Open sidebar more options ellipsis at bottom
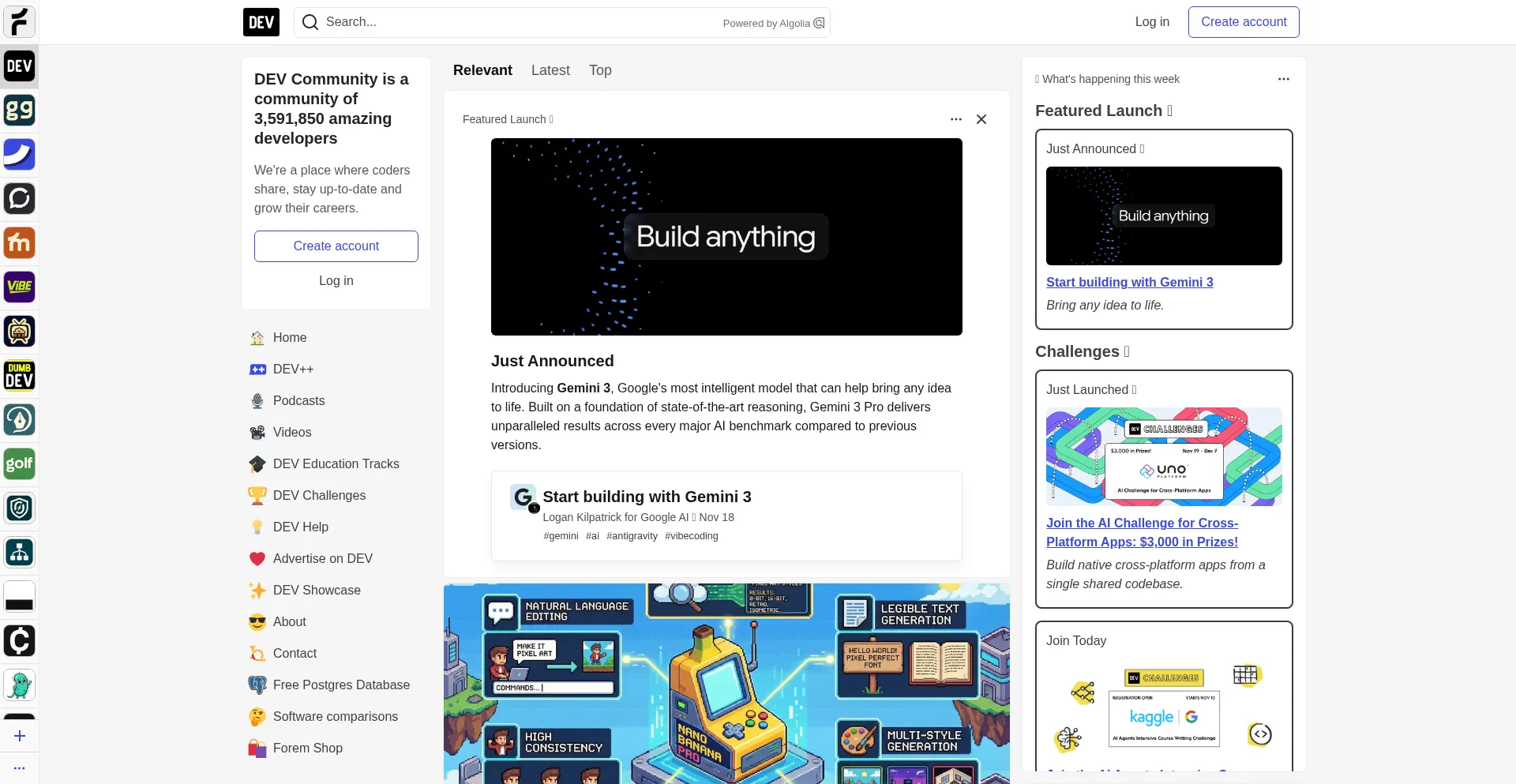Screen dimensions: 1516x784 point(20,768)
